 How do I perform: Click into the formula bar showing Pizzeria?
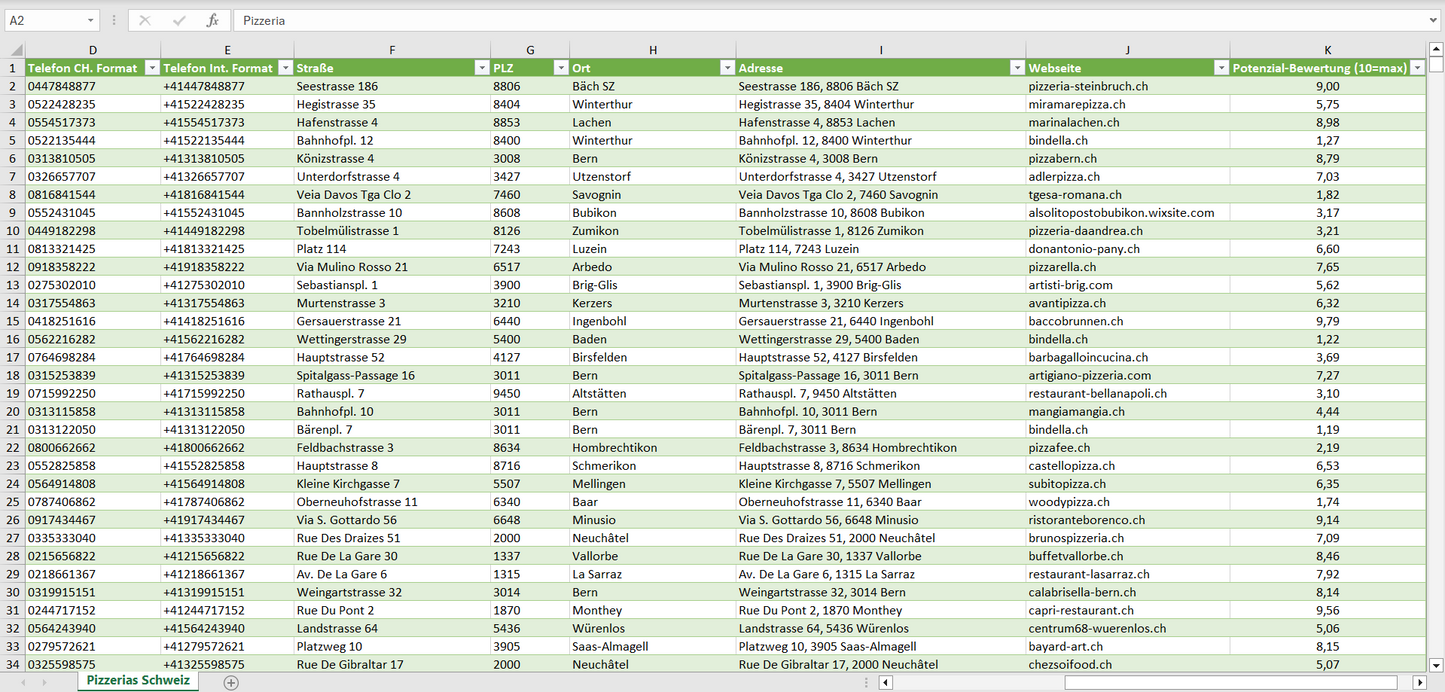[x=800, y=20]
